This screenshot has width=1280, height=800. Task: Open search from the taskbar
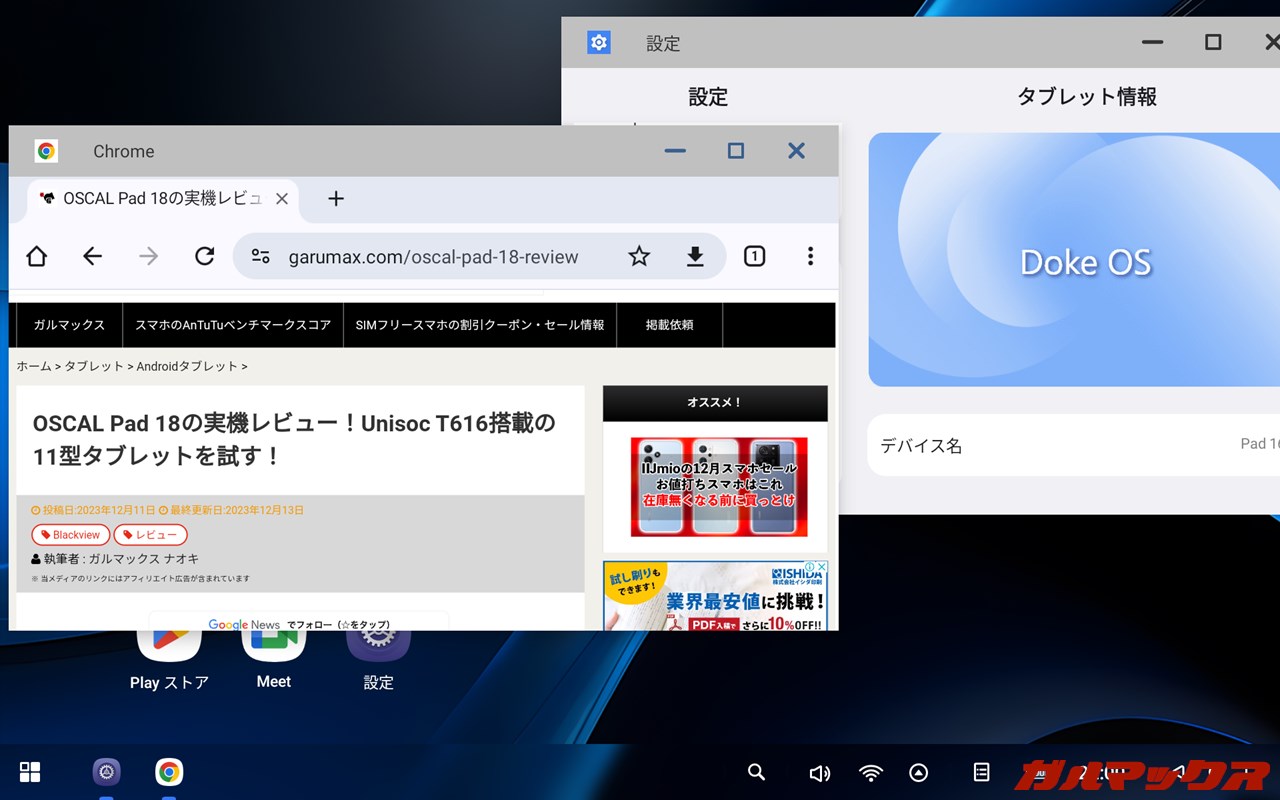(757, 772)
